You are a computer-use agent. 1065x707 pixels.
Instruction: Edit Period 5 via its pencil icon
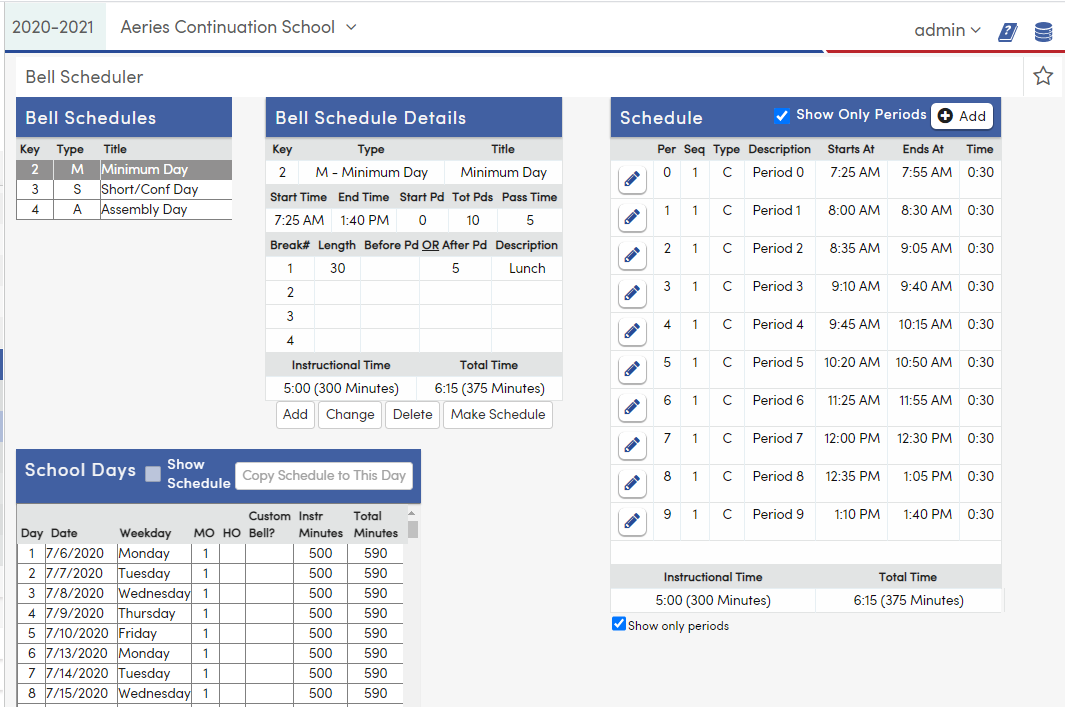coord(631,369)
